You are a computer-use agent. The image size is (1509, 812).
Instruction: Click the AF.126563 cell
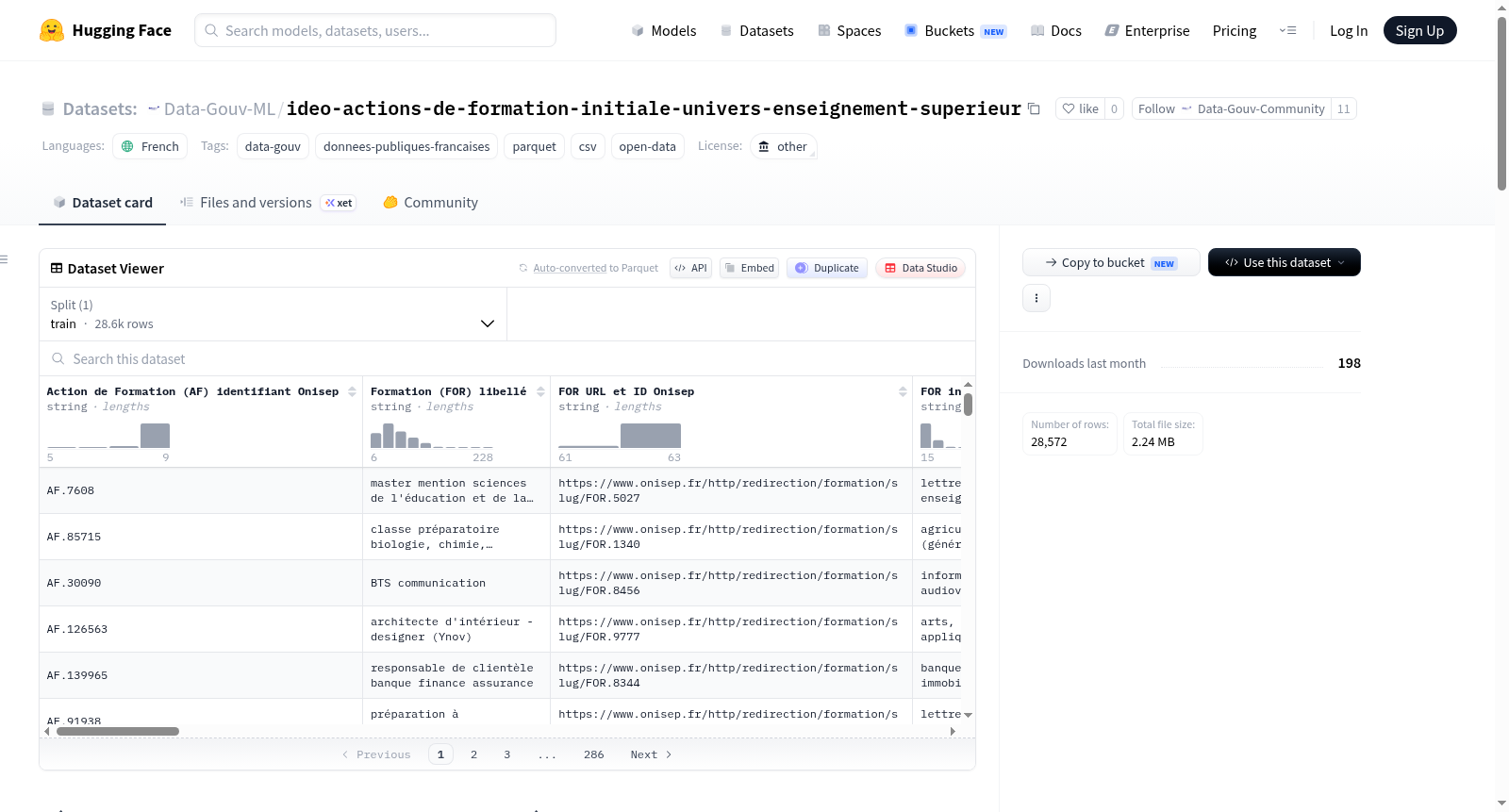[201, 629]
